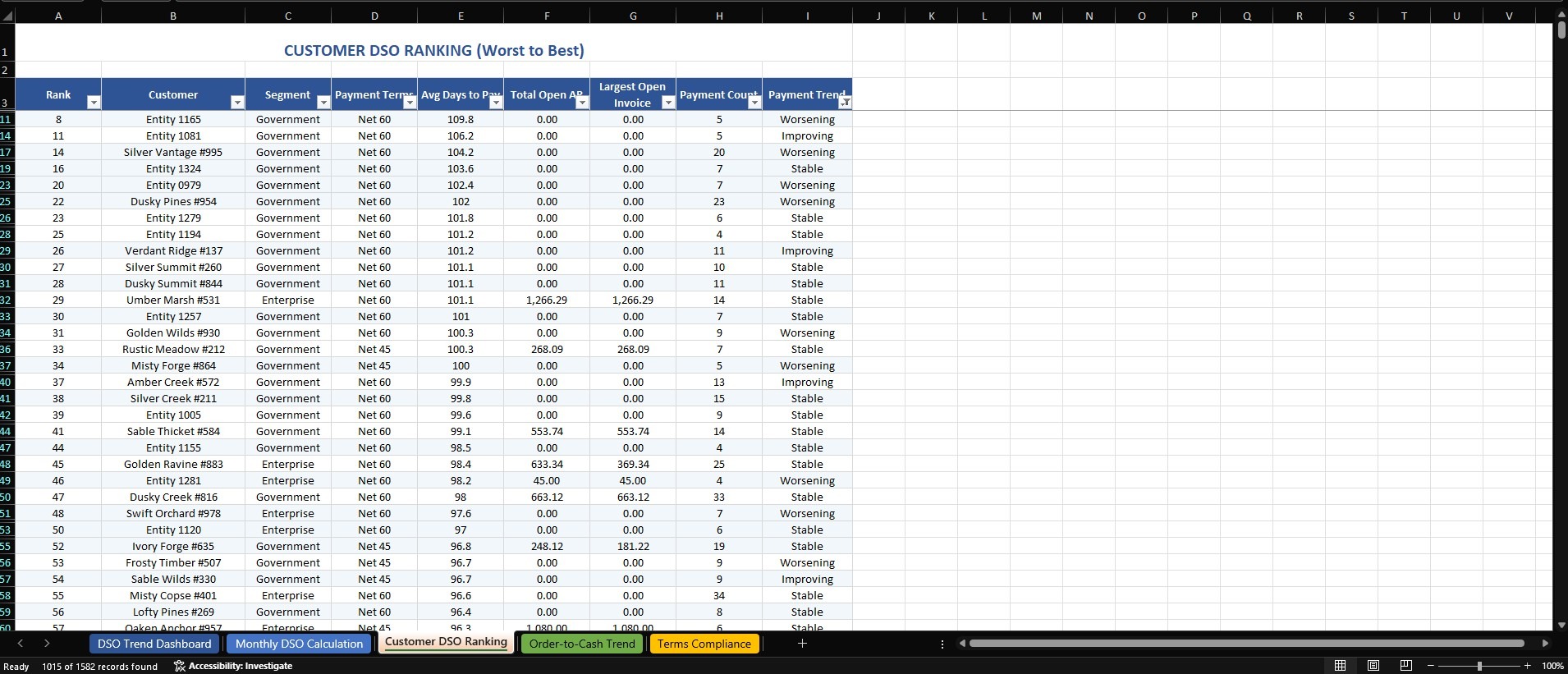Viewport: 1568px width, 674px height.
Task: Select column F header
Action: (547, 16)
